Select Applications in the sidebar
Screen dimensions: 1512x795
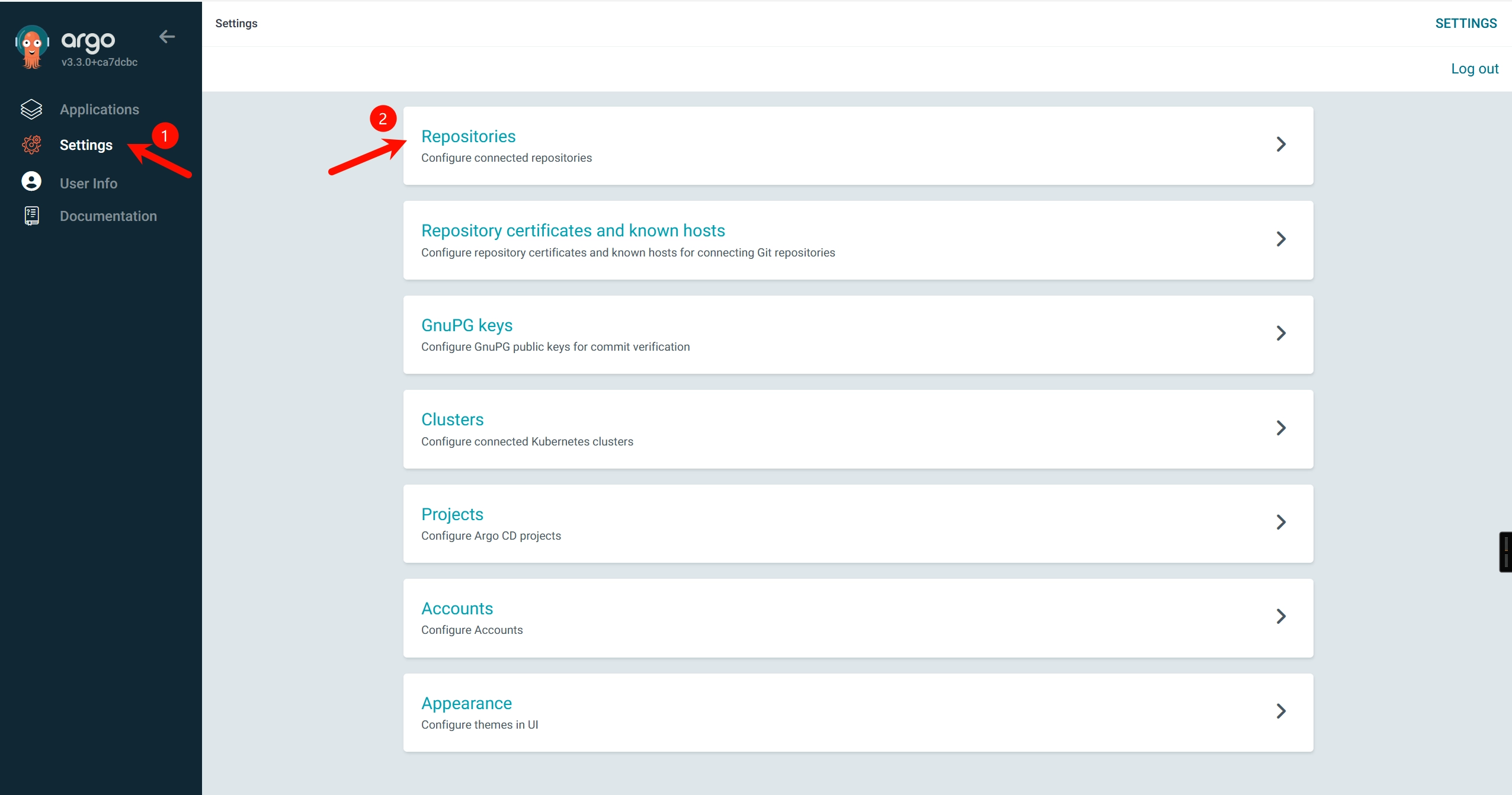pos(100,110)
